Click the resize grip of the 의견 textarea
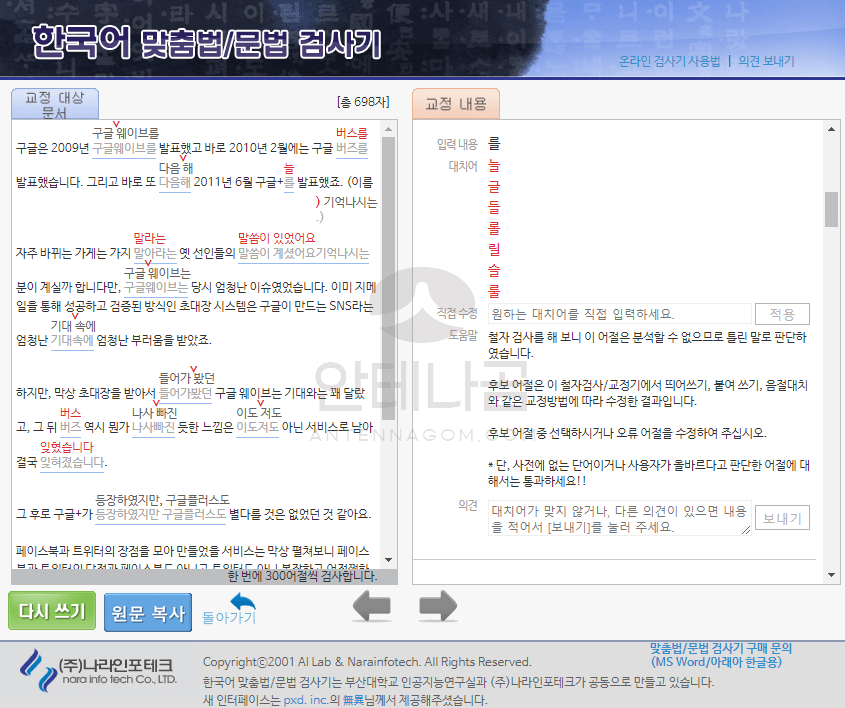The image size is (845, 708). (x=746, y=530)
